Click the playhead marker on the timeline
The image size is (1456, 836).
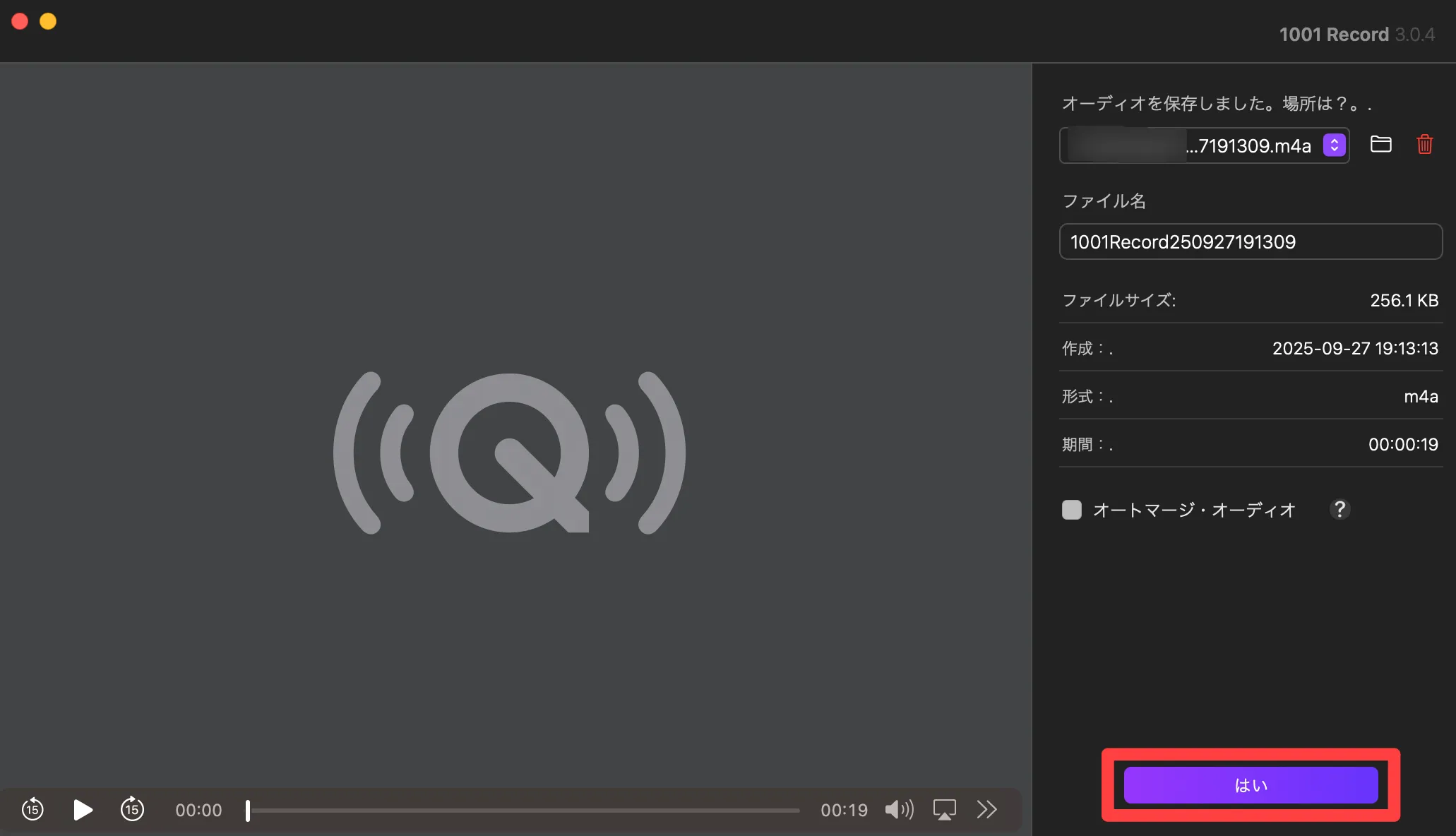248,811
